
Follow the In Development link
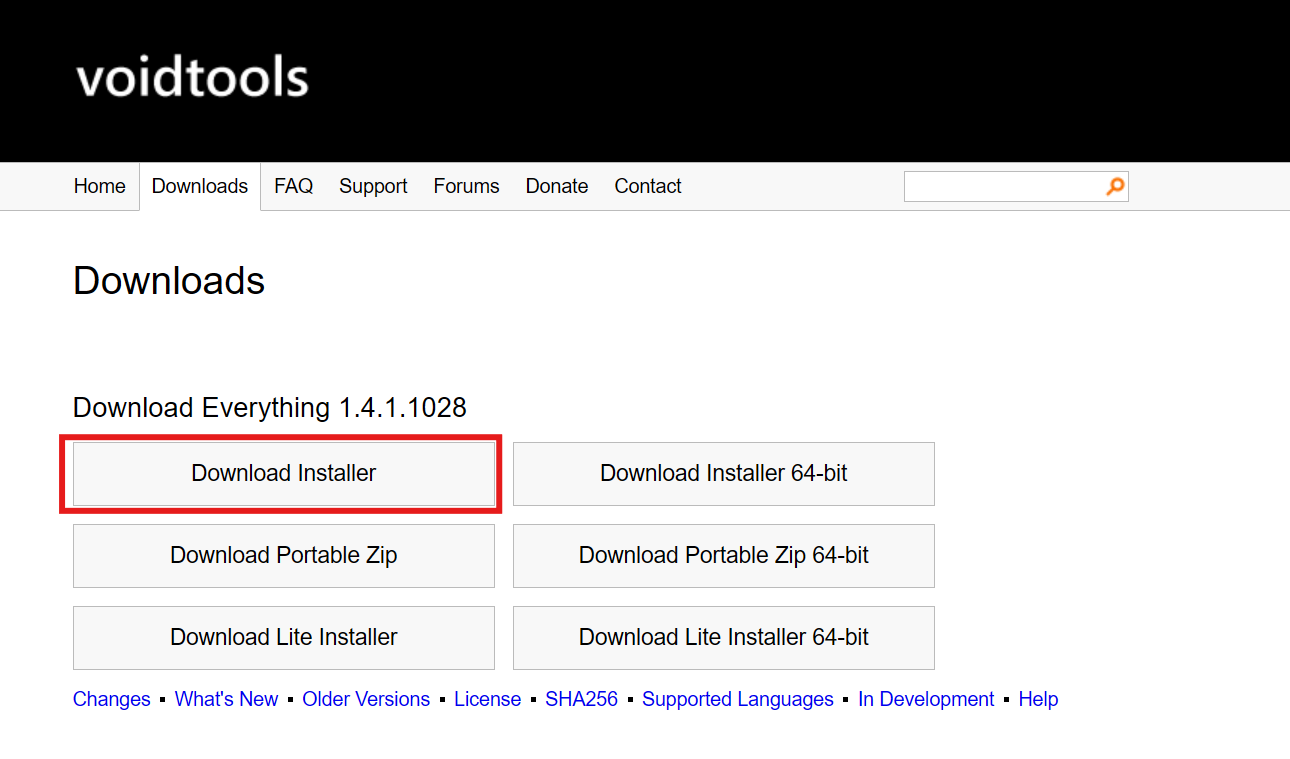click(926, 699)
